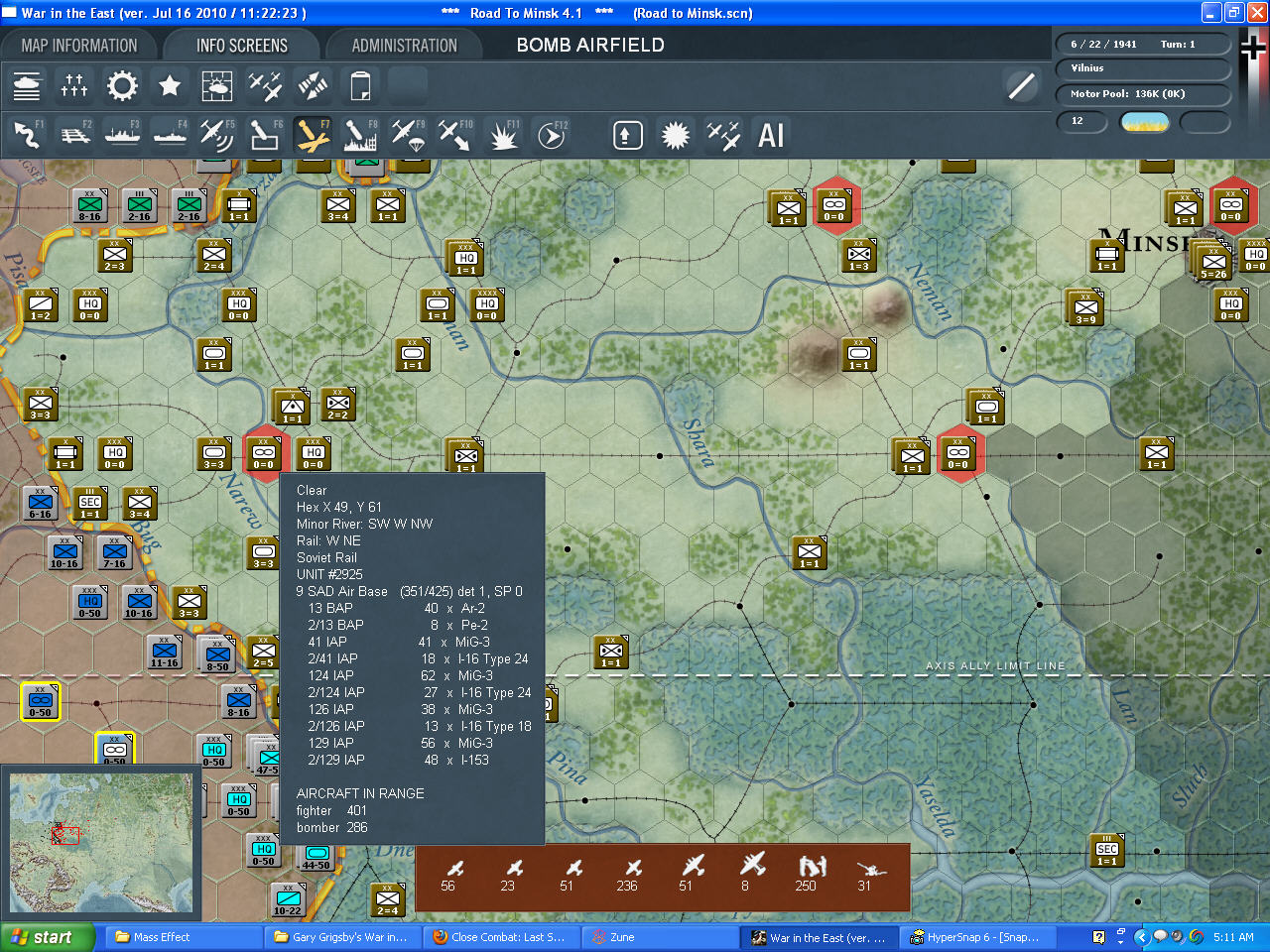Select the F2 rail mode icon
Image resolution: width=1270 pixels, height=952 pixels.
[x=74, y=135]
